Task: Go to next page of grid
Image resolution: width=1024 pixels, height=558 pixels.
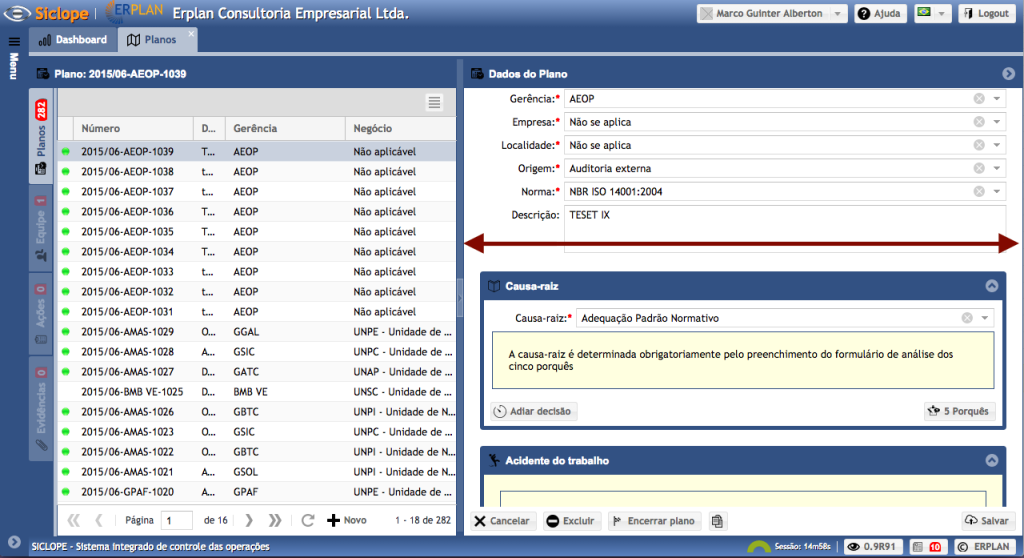Action: (249, 520)
